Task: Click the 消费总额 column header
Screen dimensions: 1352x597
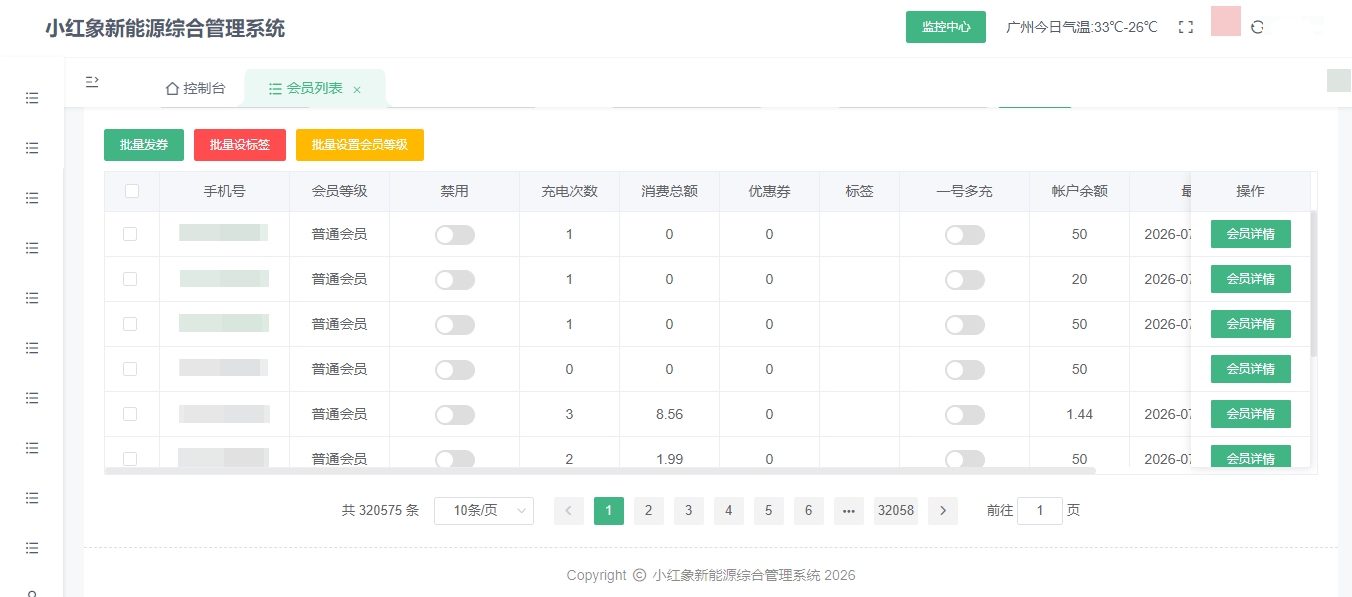Action: tap(670, 191)
